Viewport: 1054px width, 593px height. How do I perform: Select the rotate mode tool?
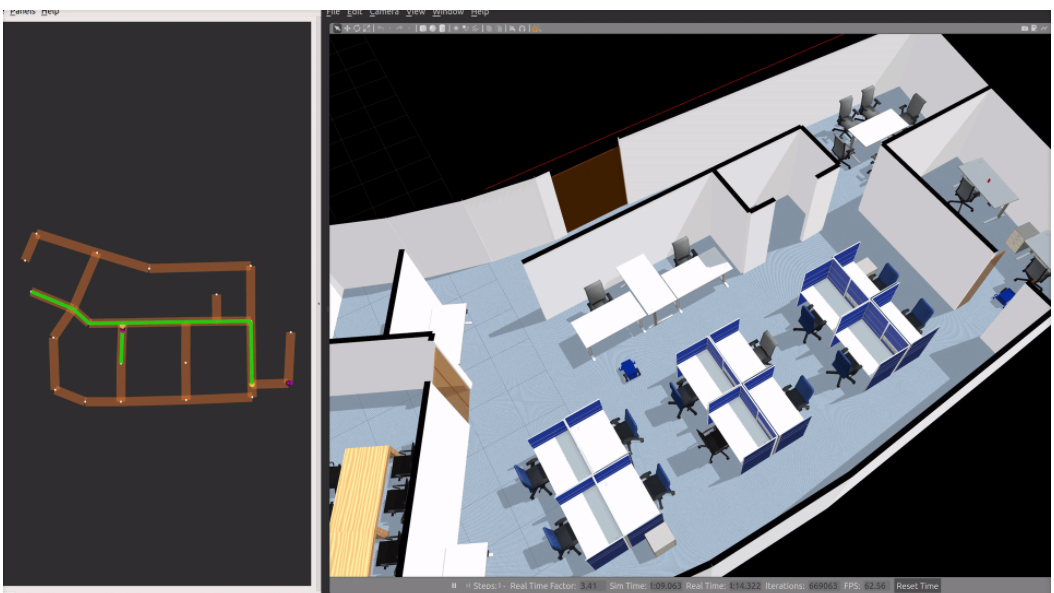tap(357, 28)
